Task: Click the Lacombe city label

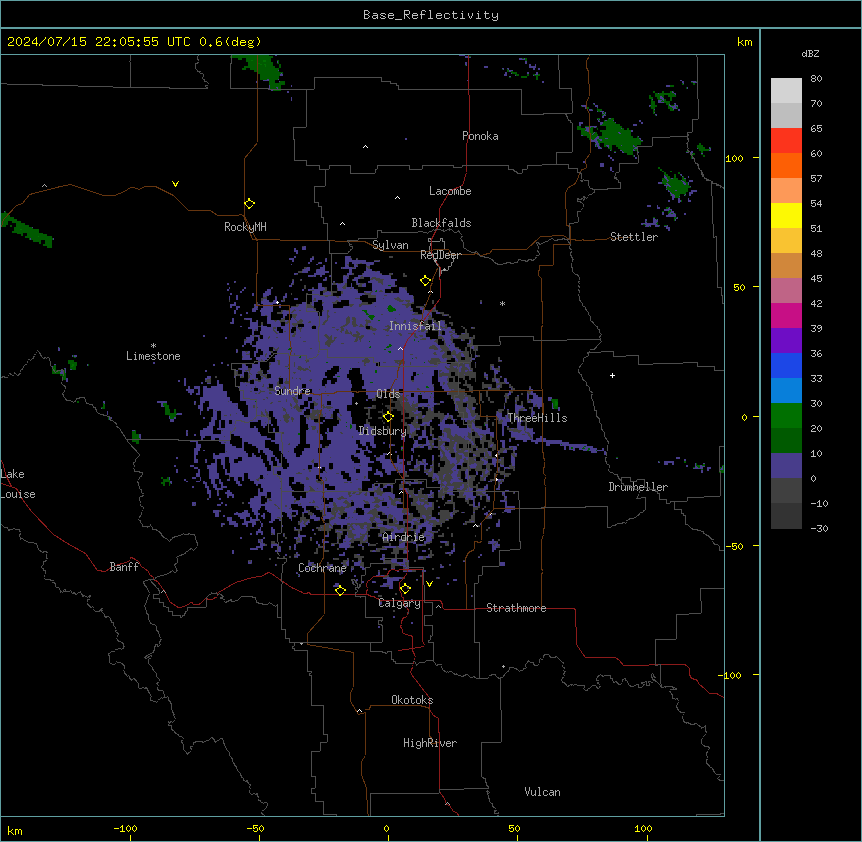Action: [x=450, y=191]
